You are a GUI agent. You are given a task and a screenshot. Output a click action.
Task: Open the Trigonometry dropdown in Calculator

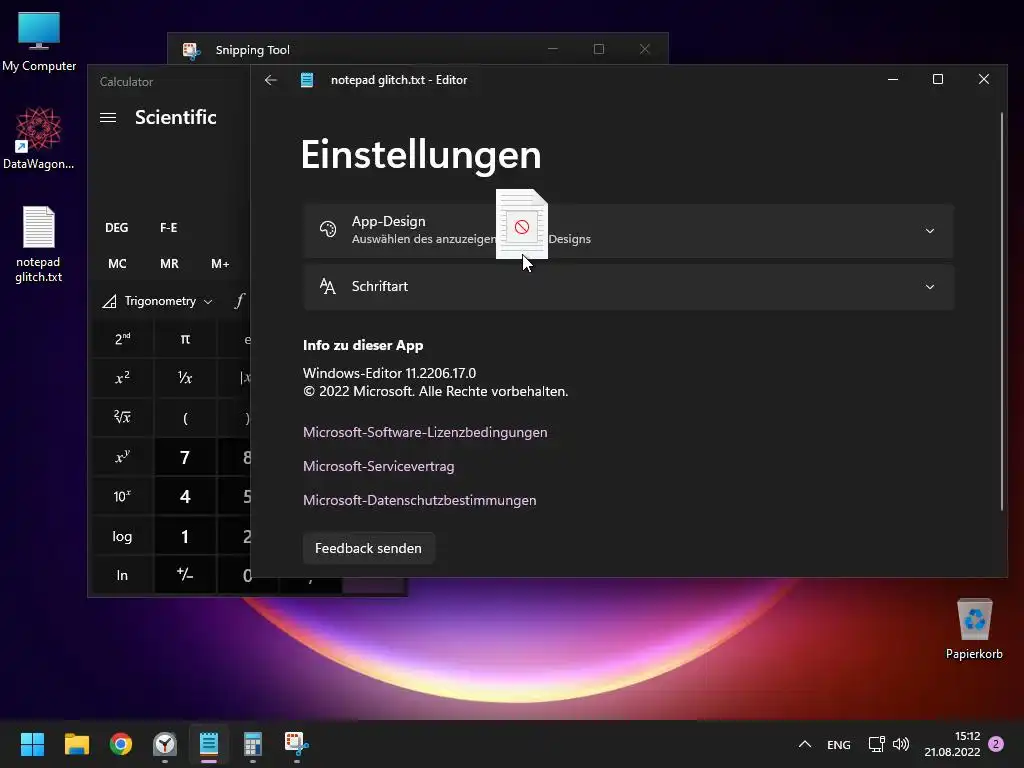coord(158,301)
